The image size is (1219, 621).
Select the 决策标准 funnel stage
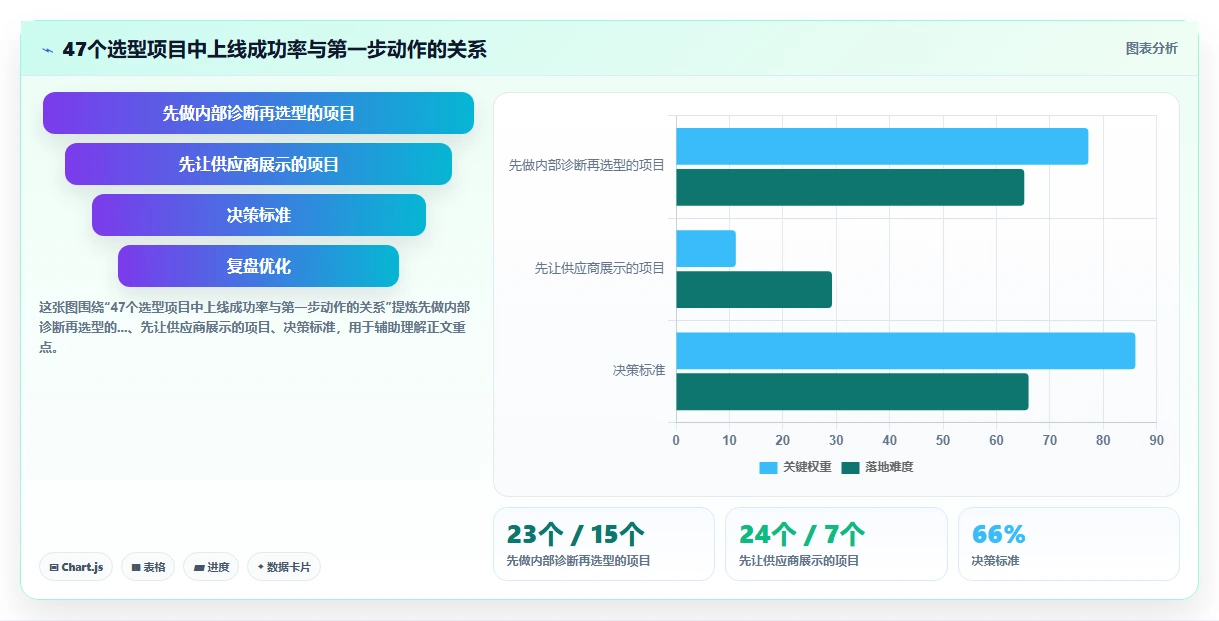(x=258, y=215)
